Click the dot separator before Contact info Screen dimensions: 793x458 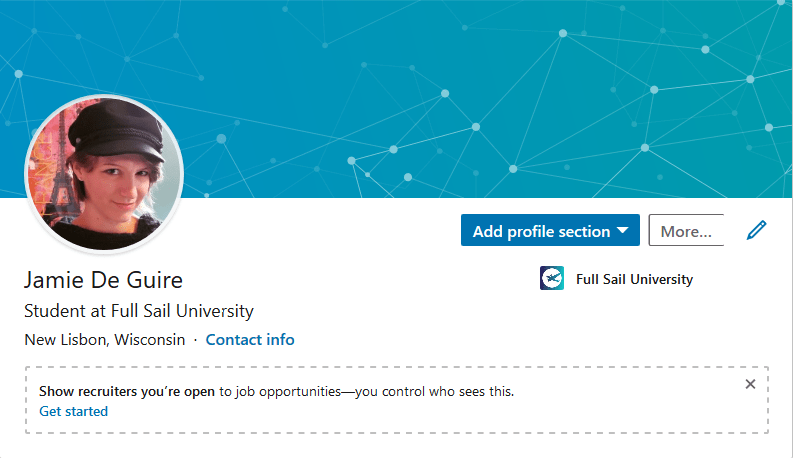pyautogui.click(x=195, y=339)
